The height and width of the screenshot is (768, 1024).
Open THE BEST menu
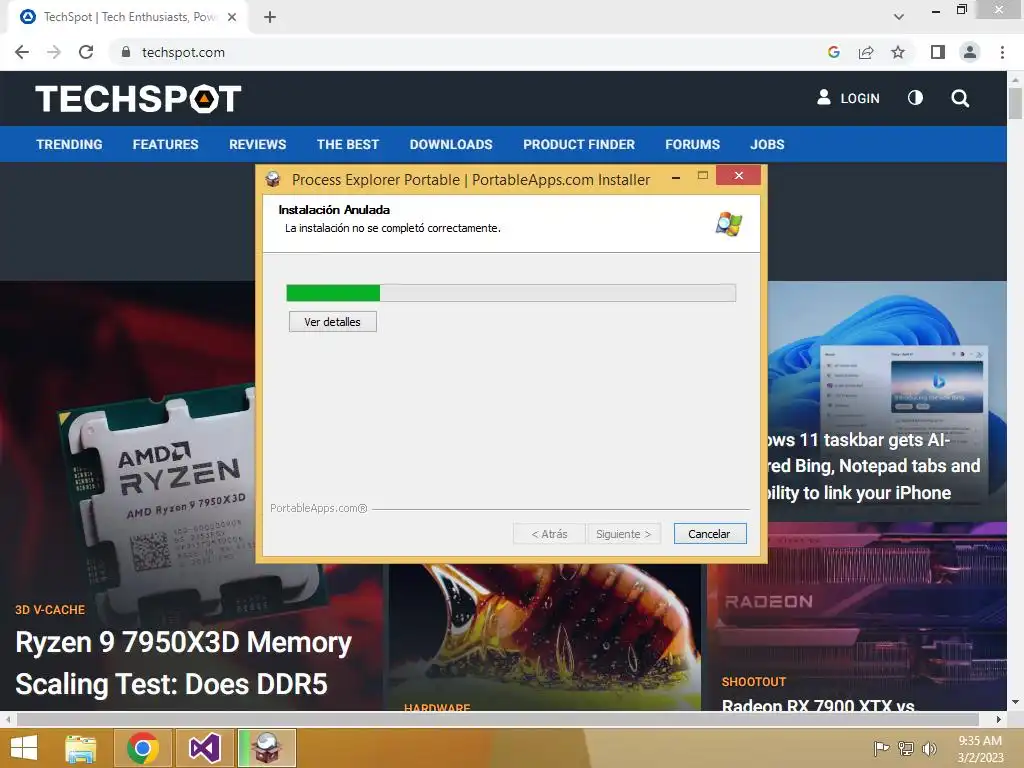pos(348,144)
